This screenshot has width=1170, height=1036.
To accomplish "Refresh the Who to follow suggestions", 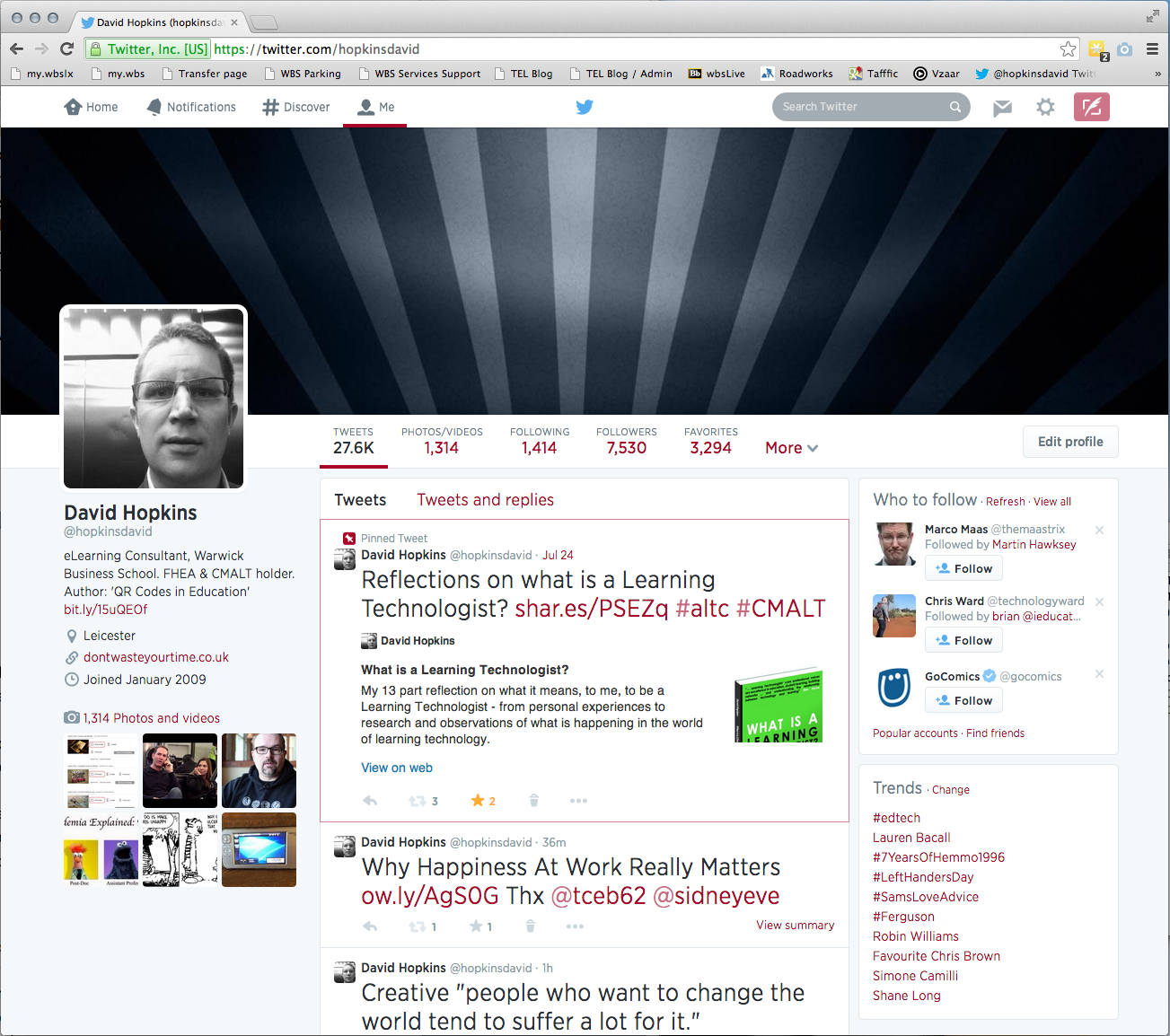I will point(1005,502).
